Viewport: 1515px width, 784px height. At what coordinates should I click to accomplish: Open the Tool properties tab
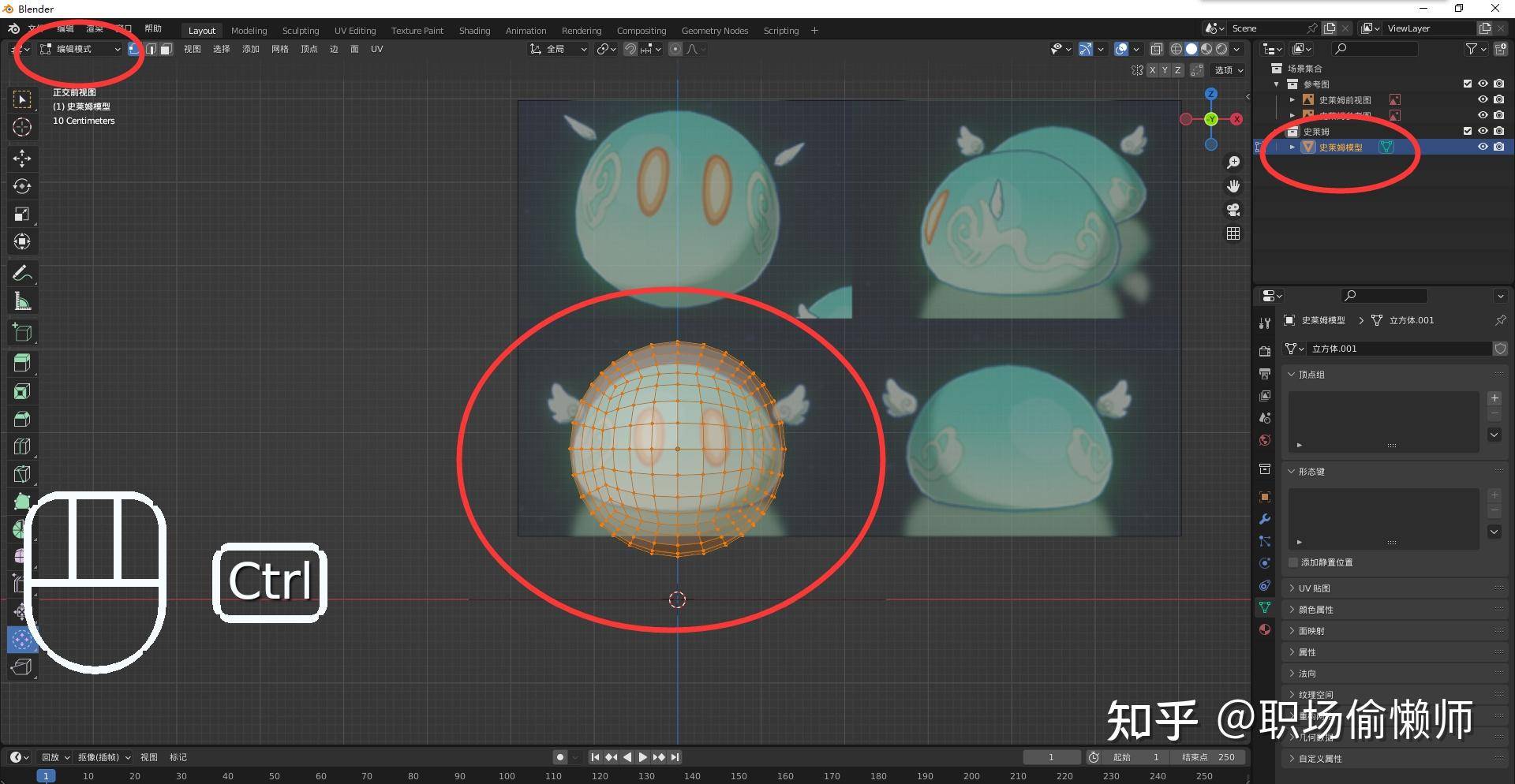1265,323
